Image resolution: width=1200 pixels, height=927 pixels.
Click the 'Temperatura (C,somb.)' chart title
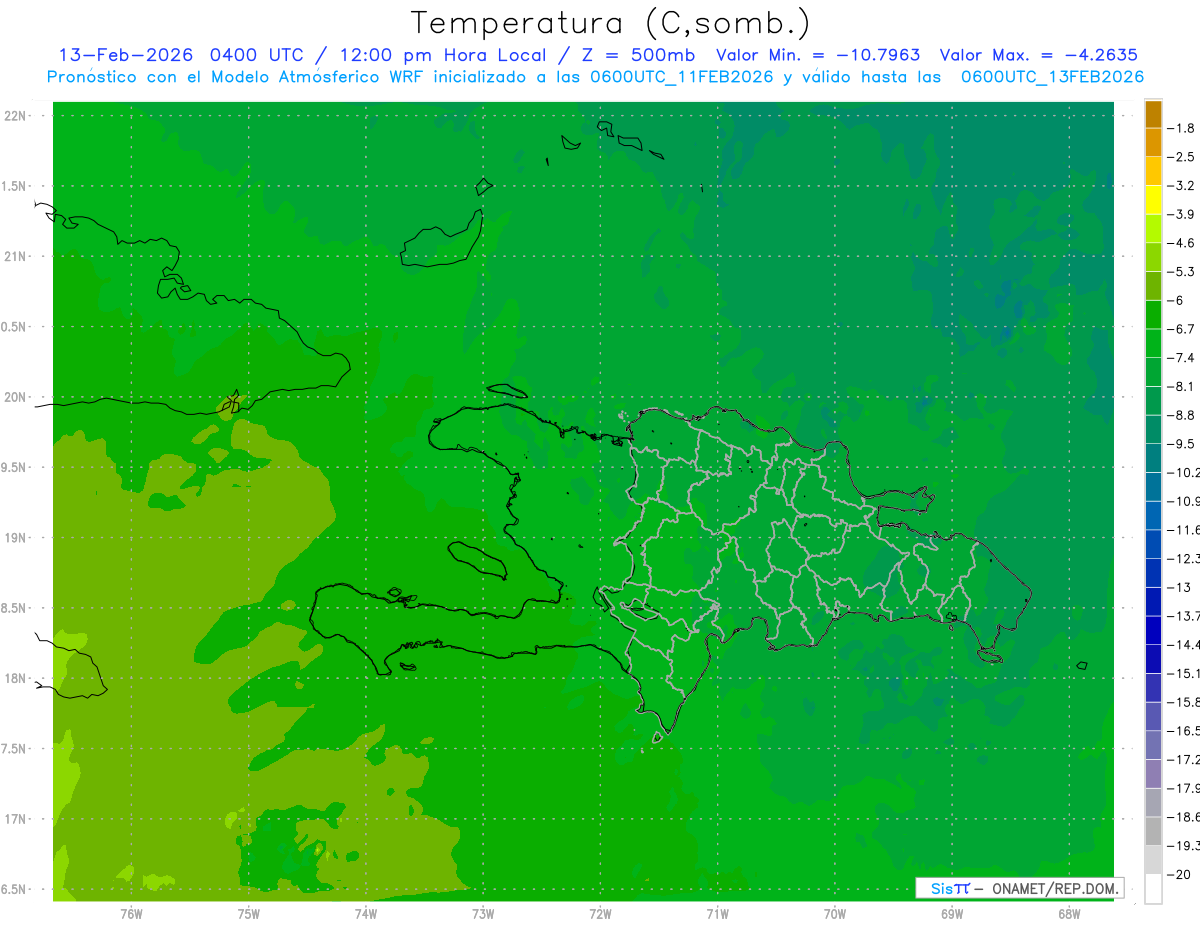[611, 23]
